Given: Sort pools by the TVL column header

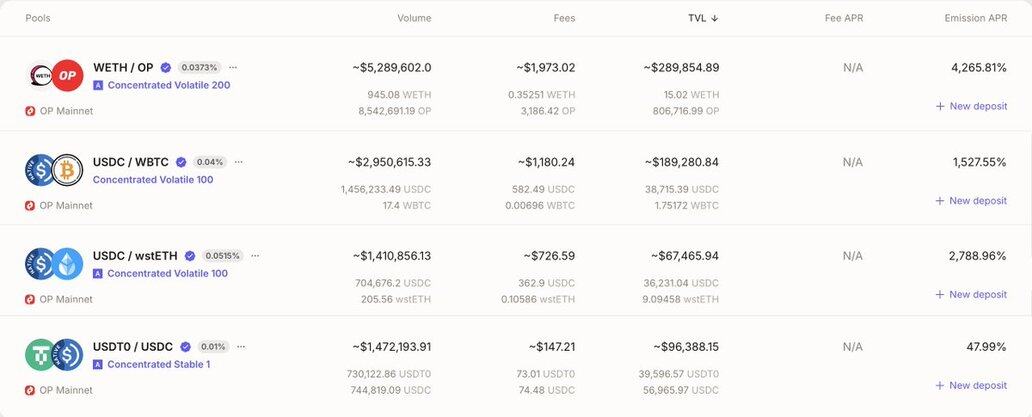Looking at the screenshot, I should (703, 18).
